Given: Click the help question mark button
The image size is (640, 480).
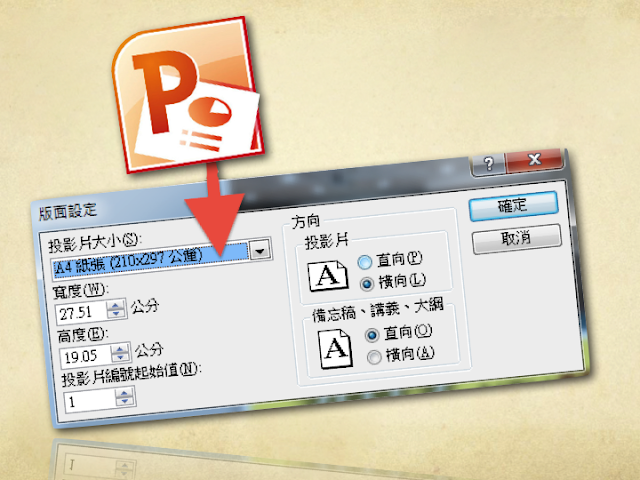Looking at the screenshot, I should 488,164.
